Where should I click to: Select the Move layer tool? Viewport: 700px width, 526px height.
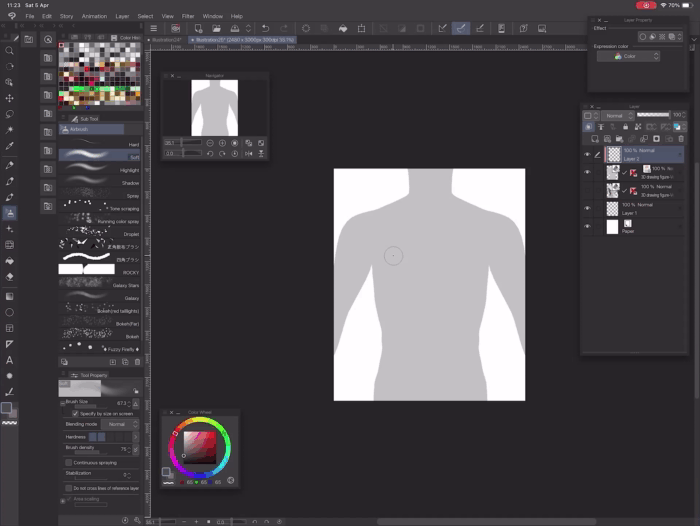point(10,99)
